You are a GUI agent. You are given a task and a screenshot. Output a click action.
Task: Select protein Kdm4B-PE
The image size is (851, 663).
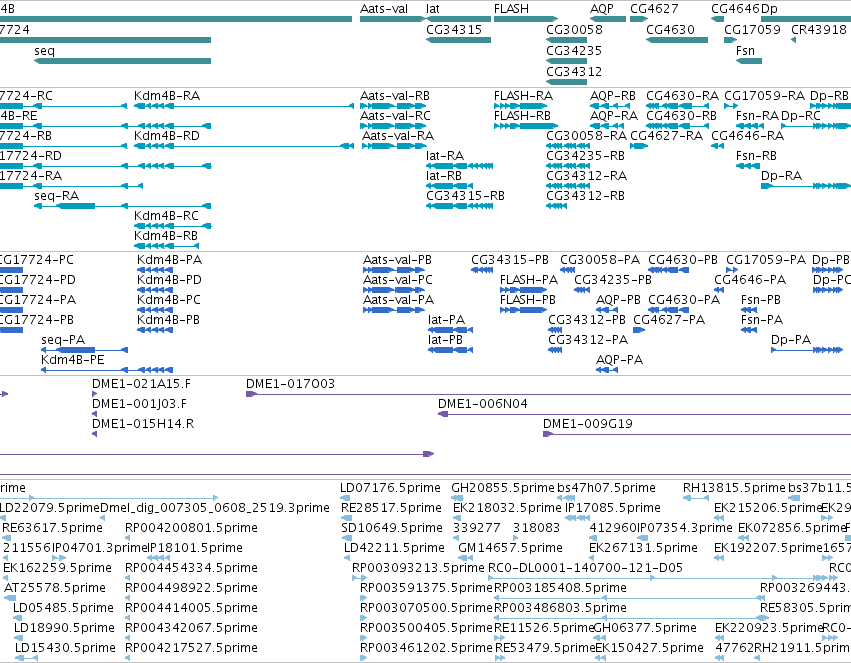(107, 370)
